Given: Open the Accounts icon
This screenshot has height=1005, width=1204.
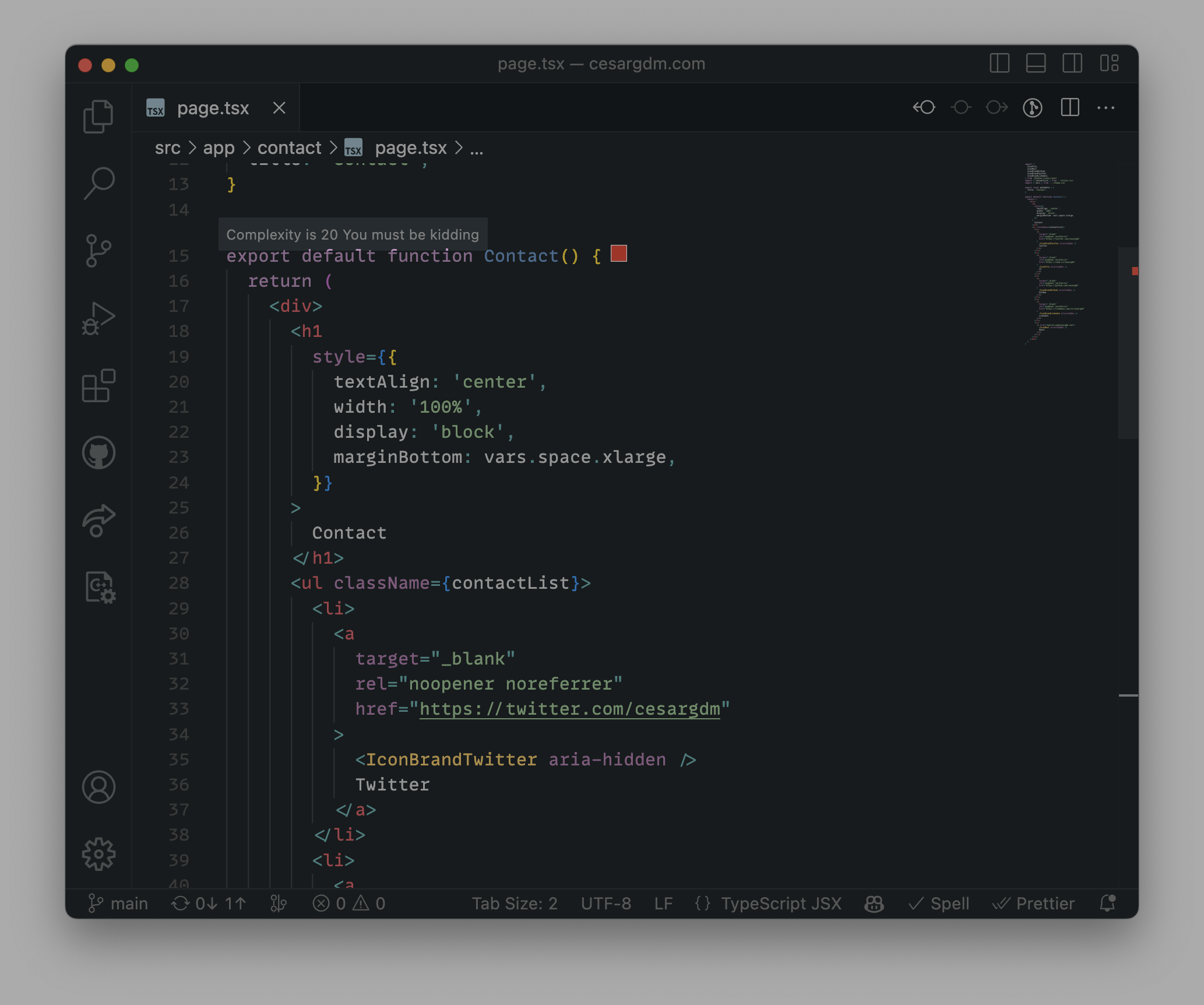Looking at the screenshot, I should point(98,787).
